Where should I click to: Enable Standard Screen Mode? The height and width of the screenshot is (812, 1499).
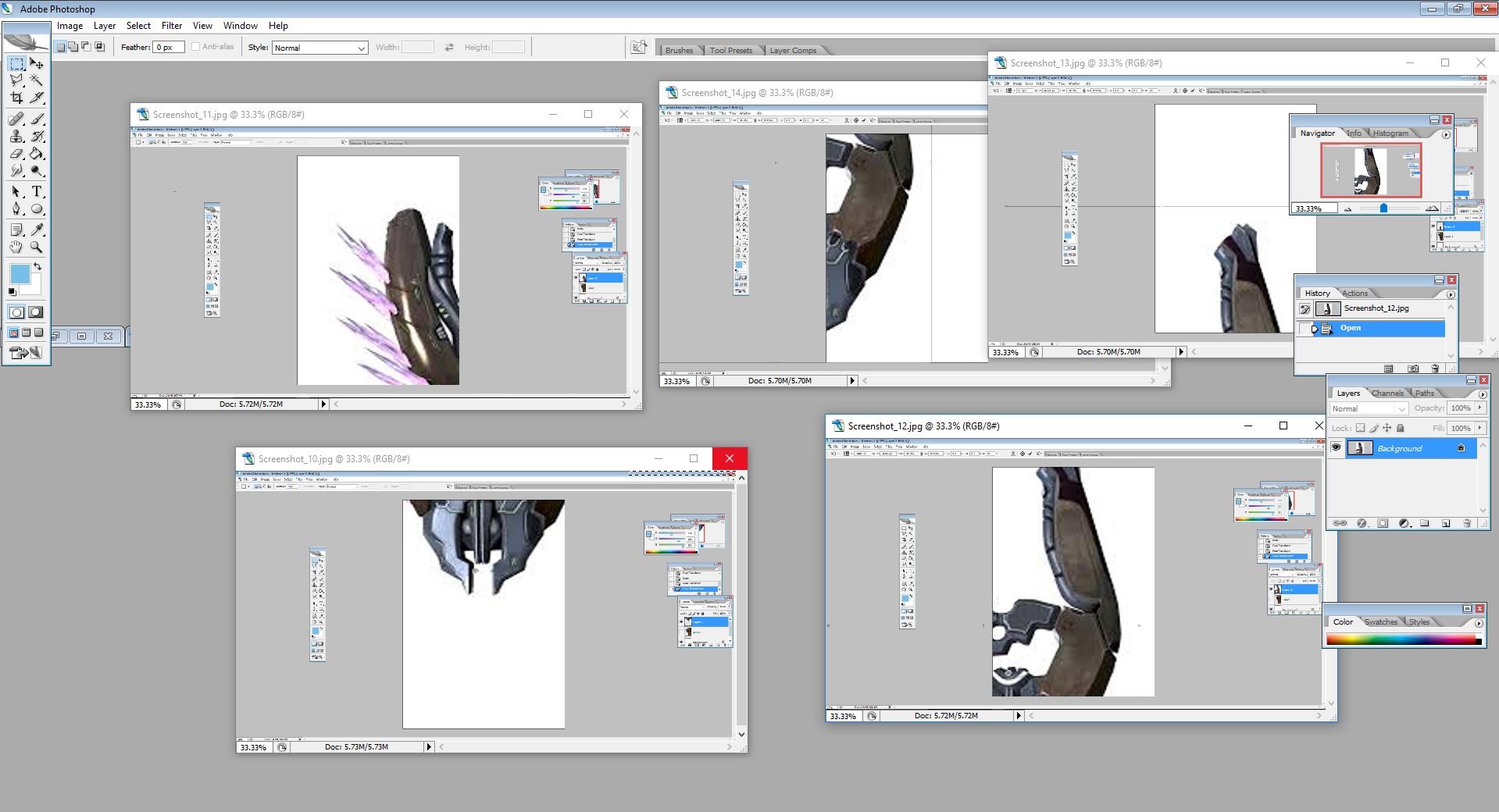click(13, 333)
